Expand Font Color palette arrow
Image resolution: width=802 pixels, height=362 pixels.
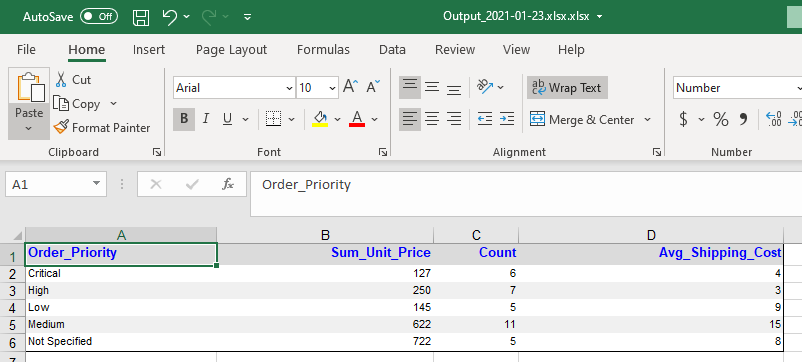tap(374, 120)
